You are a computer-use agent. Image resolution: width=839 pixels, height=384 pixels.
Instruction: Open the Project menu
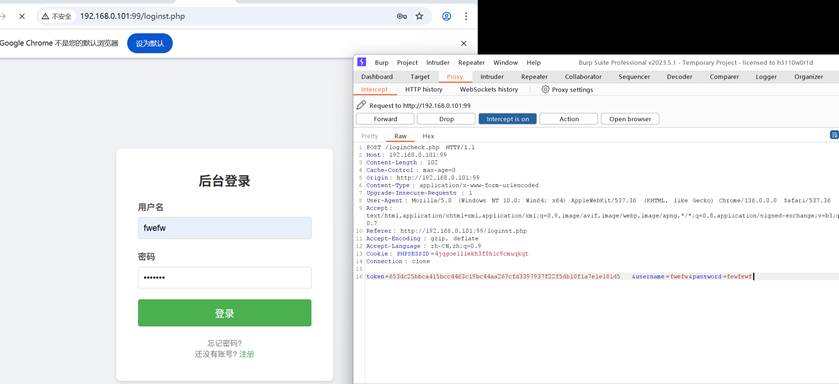407,63
